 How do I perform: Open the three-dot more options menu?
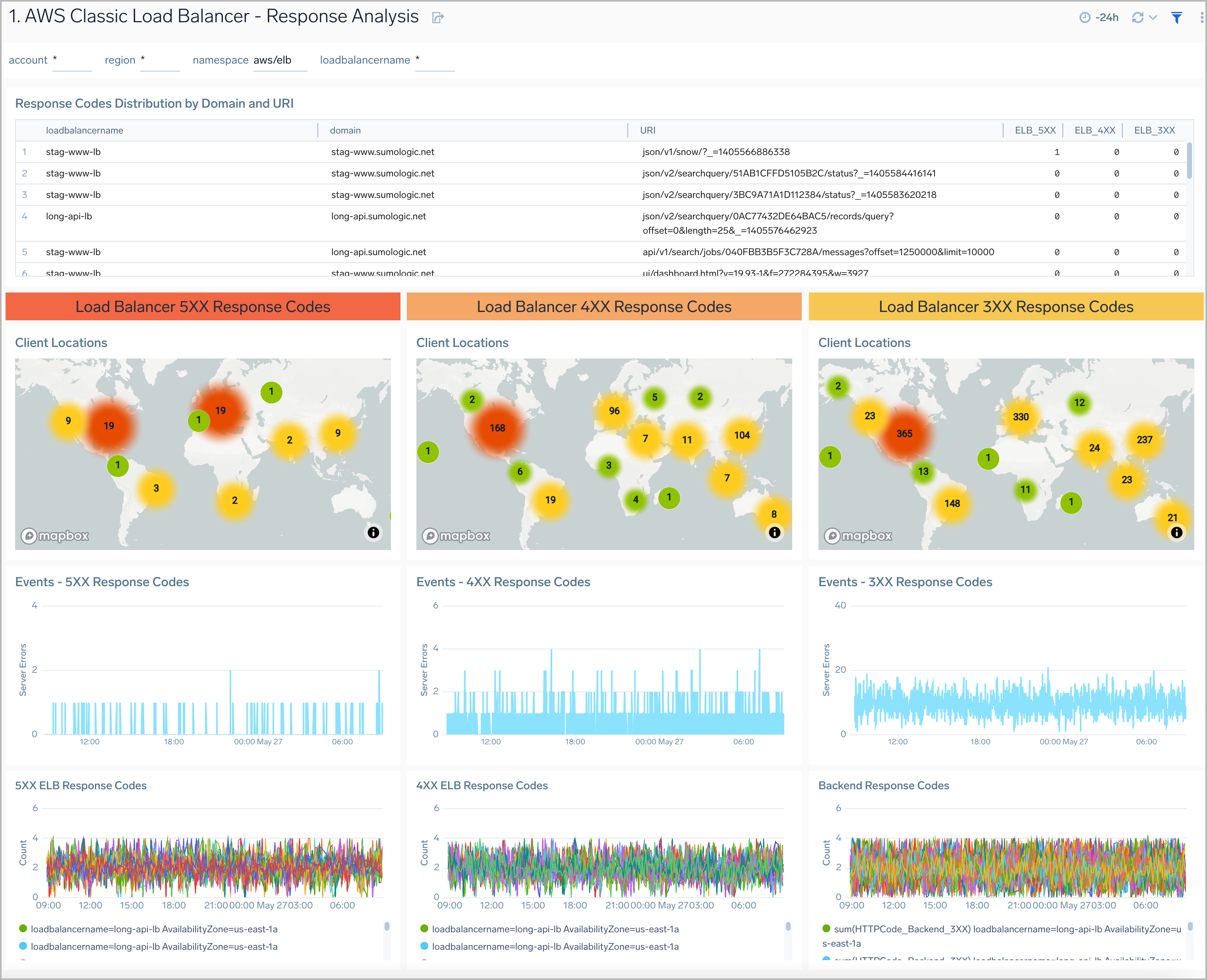[1201, 17]
